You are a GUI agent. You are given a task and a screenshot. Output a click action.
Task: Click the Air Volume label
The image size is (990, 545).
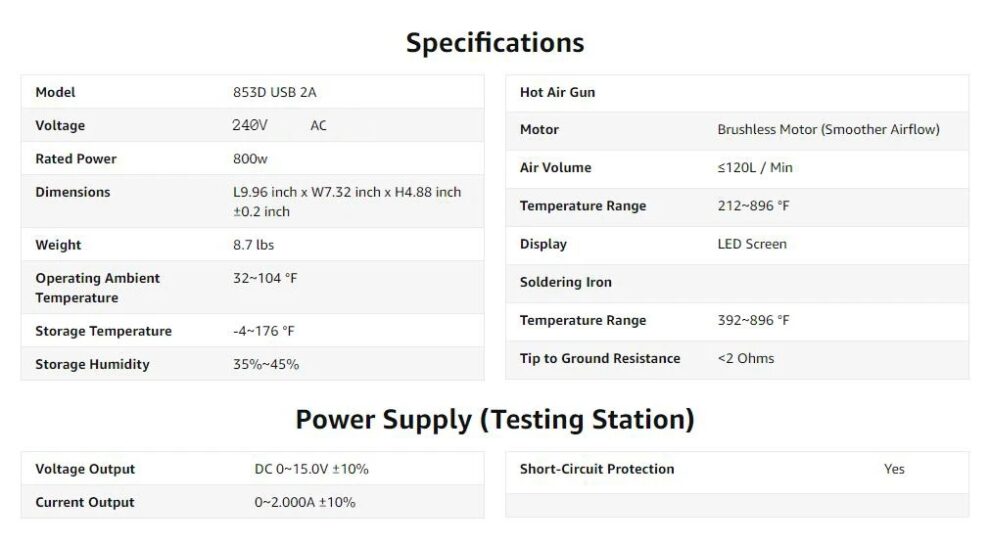click(555, 168)
